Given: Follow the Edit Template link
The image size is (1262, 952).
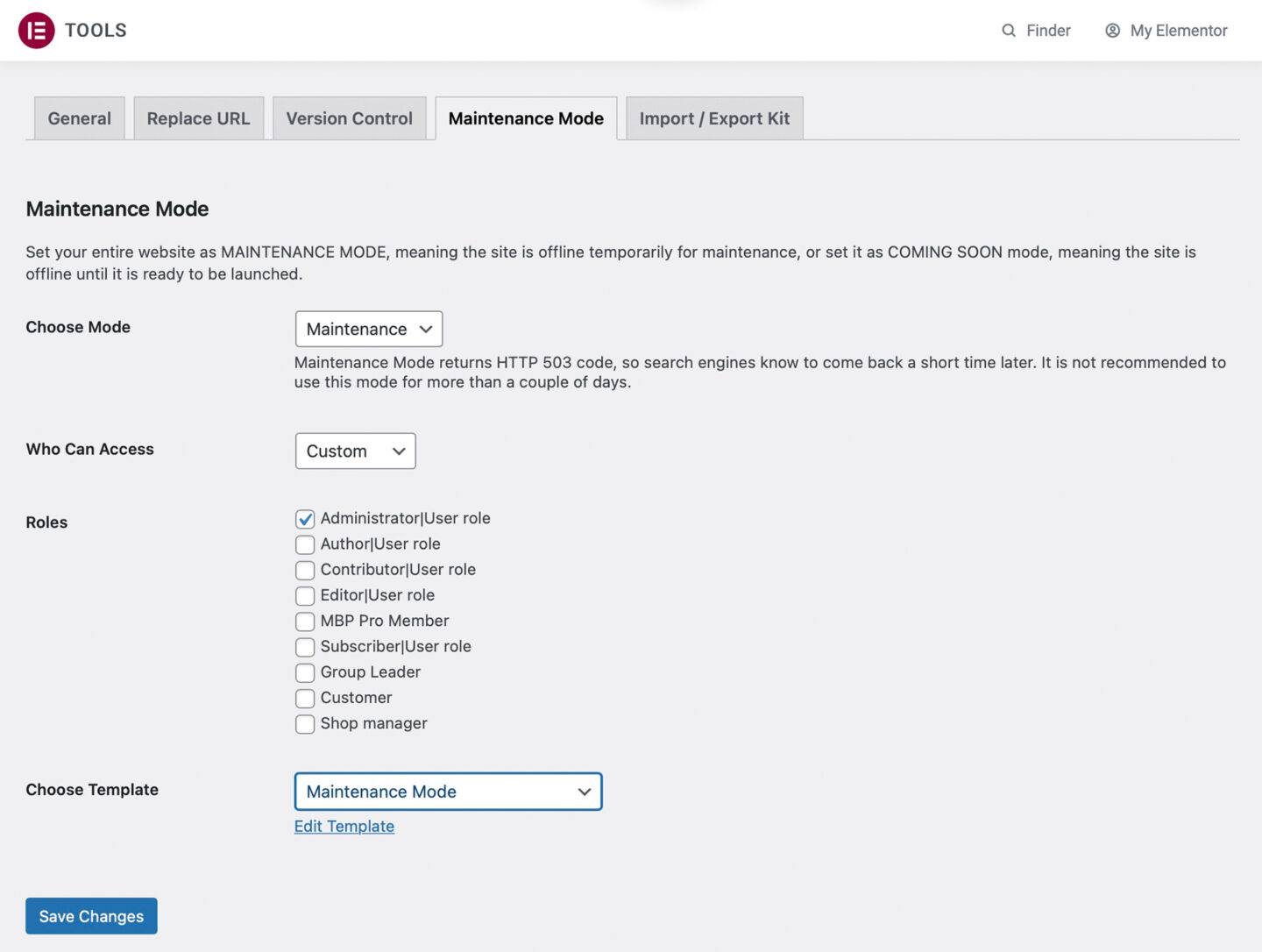Looking at the screenshot, I should (x=344, y=827).
